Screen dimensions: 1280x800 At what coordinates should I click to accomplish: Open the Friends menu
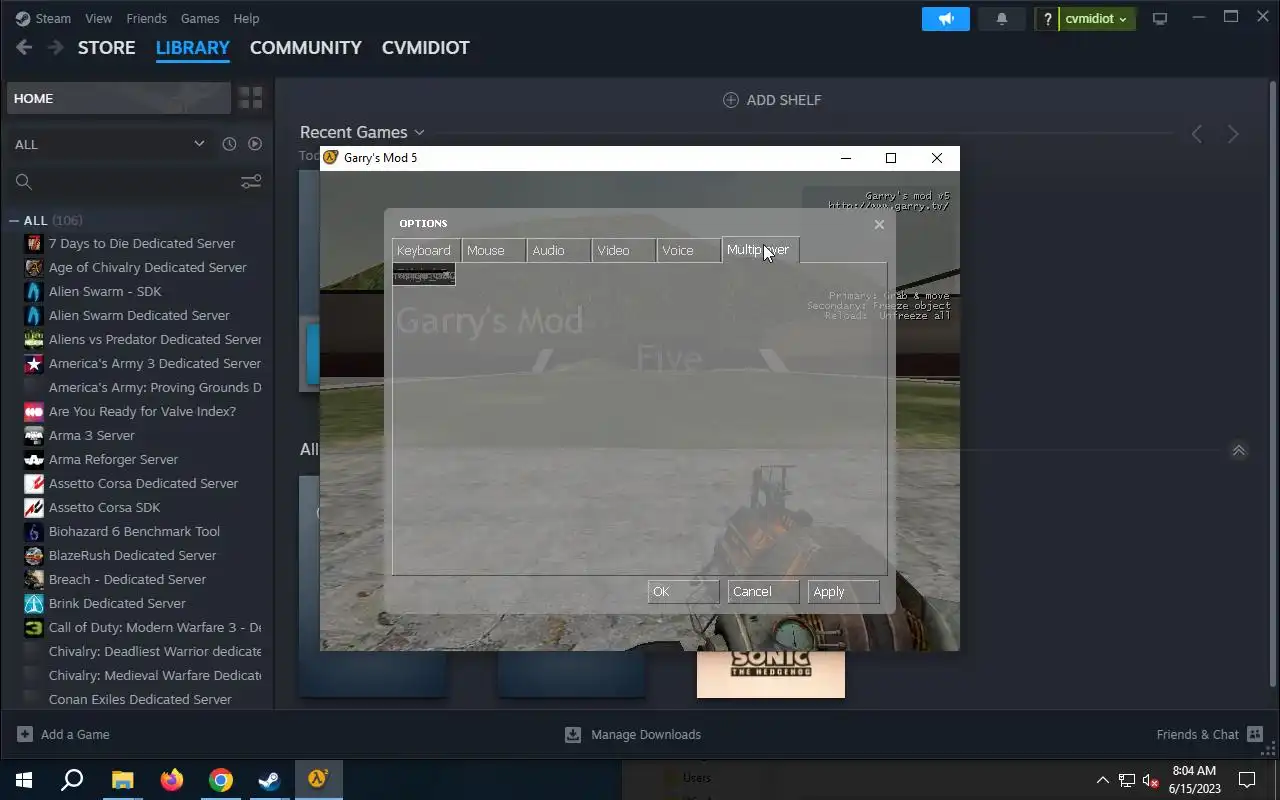(146, 18)
